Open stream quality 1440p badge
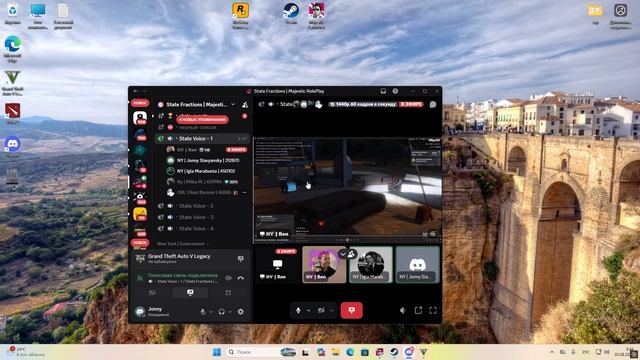 pos(363,104)
